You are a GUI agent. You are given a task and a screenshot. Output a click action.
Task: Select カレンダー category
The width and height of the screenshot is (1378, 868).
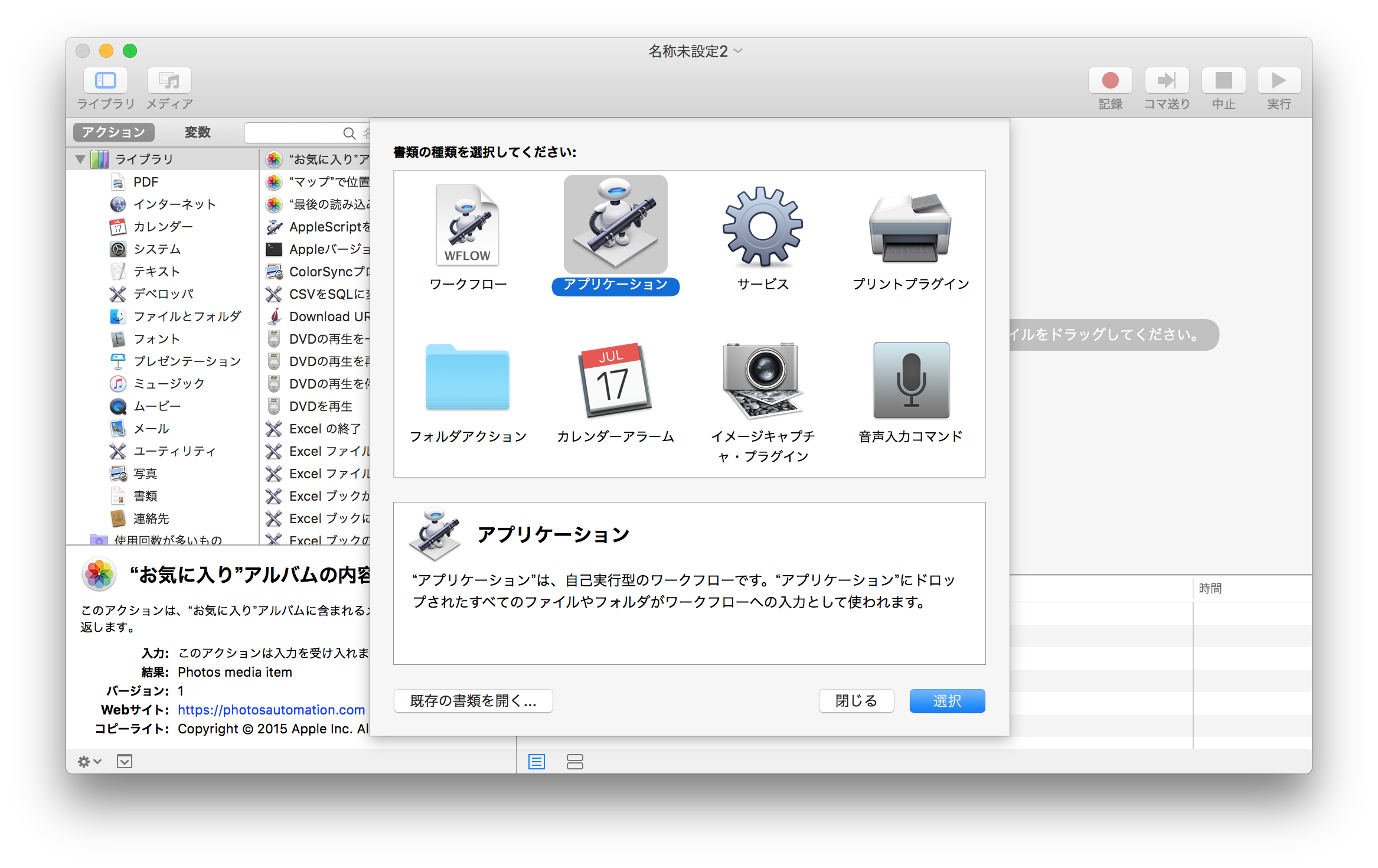163,227
